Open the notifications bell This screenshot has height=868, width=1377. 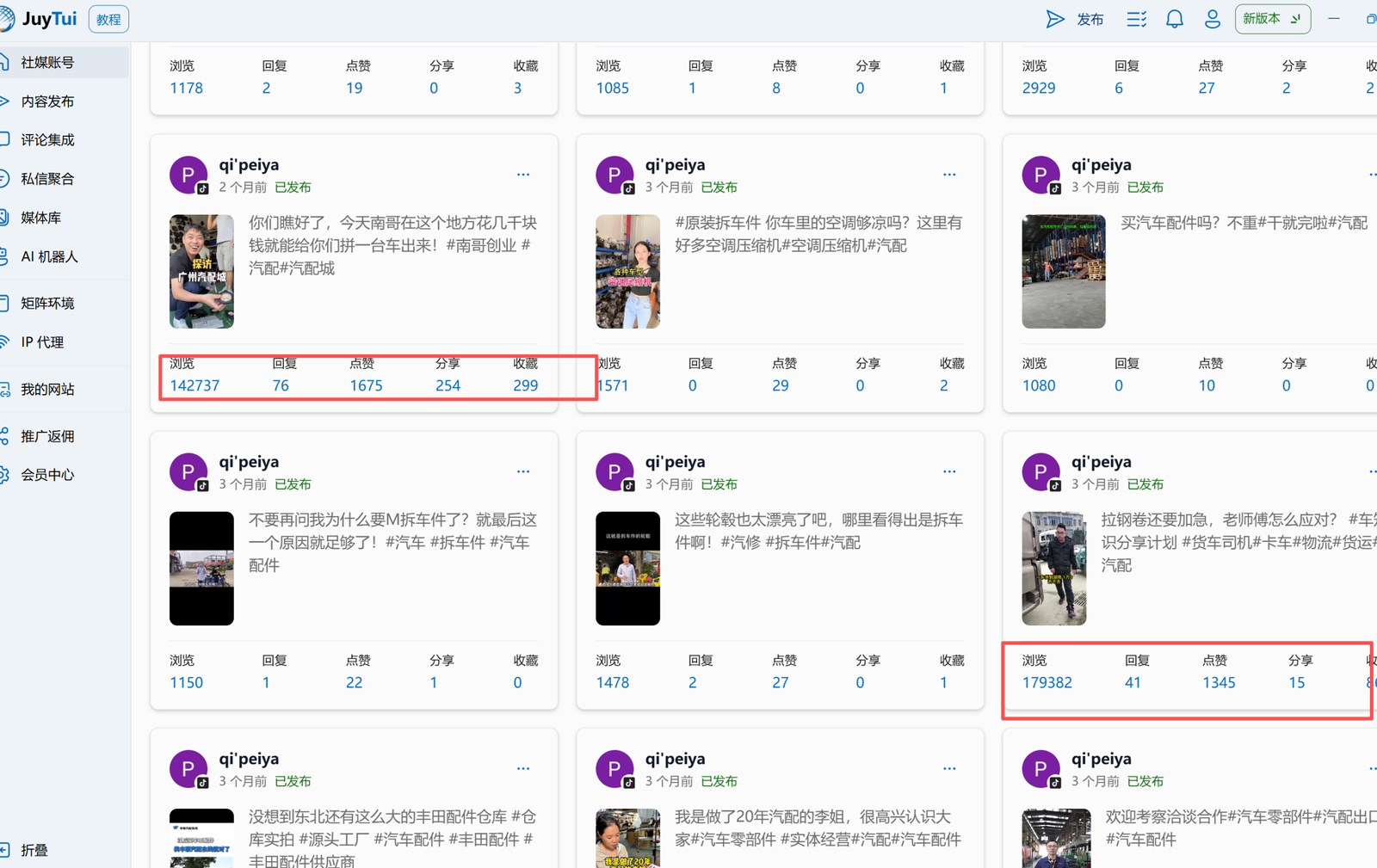click(x=1174, y=19)
